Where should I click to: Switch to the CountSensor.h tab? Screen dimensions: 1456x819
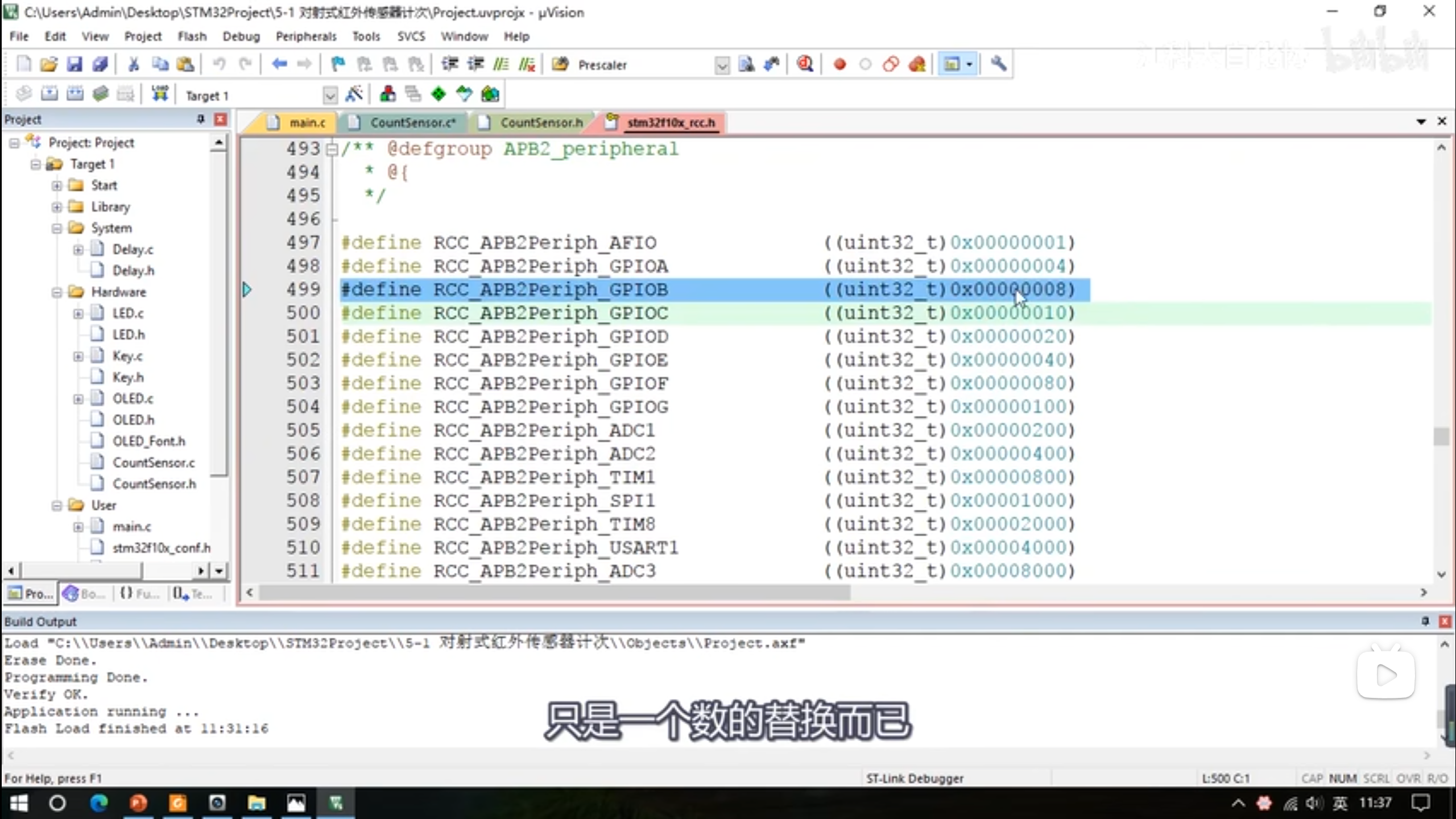coord(541,122)
